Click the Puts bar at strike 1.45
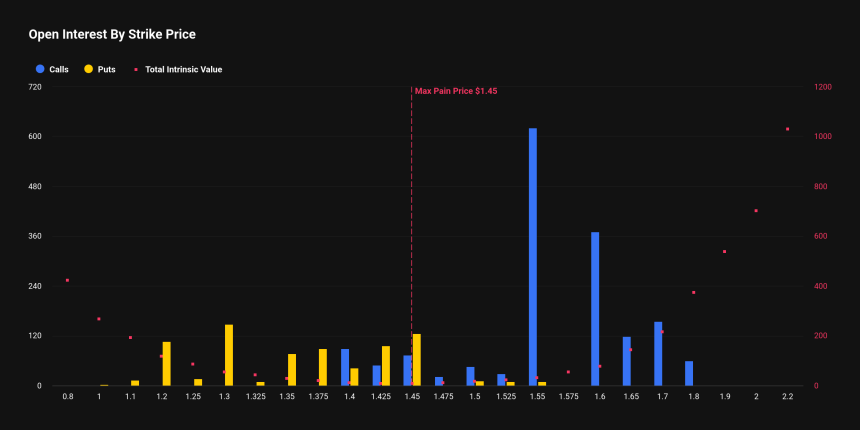This screenshot has width=860, height=430. pyautogui.click(x=417, y=360)
